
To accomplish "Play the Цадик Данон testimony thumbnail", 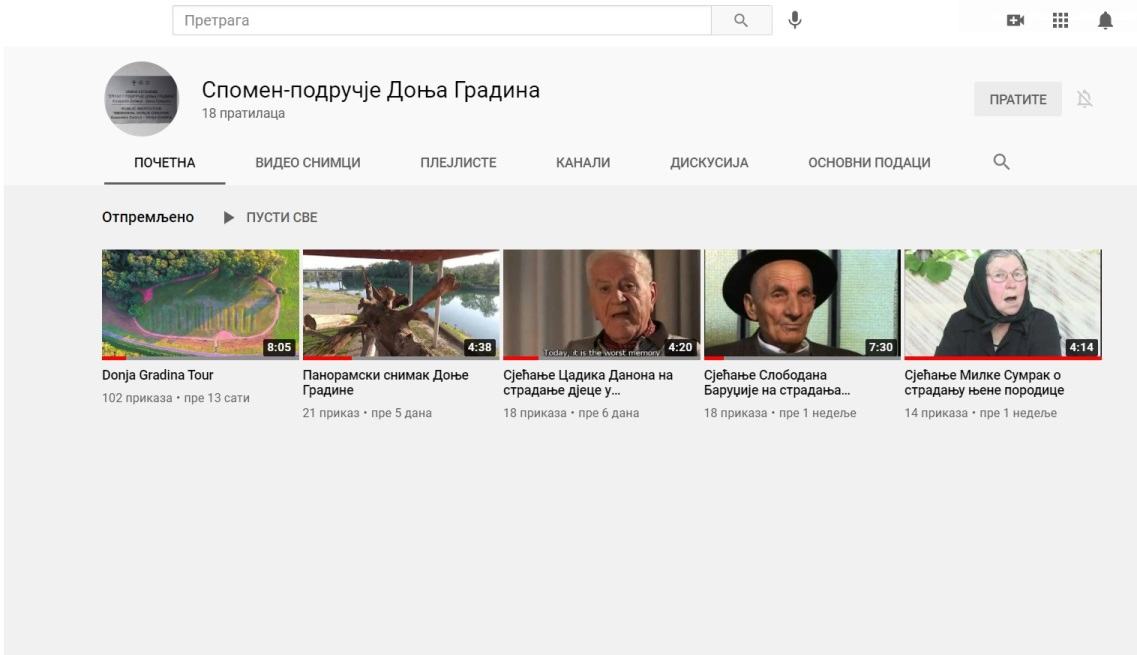I will click(x=601, y=304).
